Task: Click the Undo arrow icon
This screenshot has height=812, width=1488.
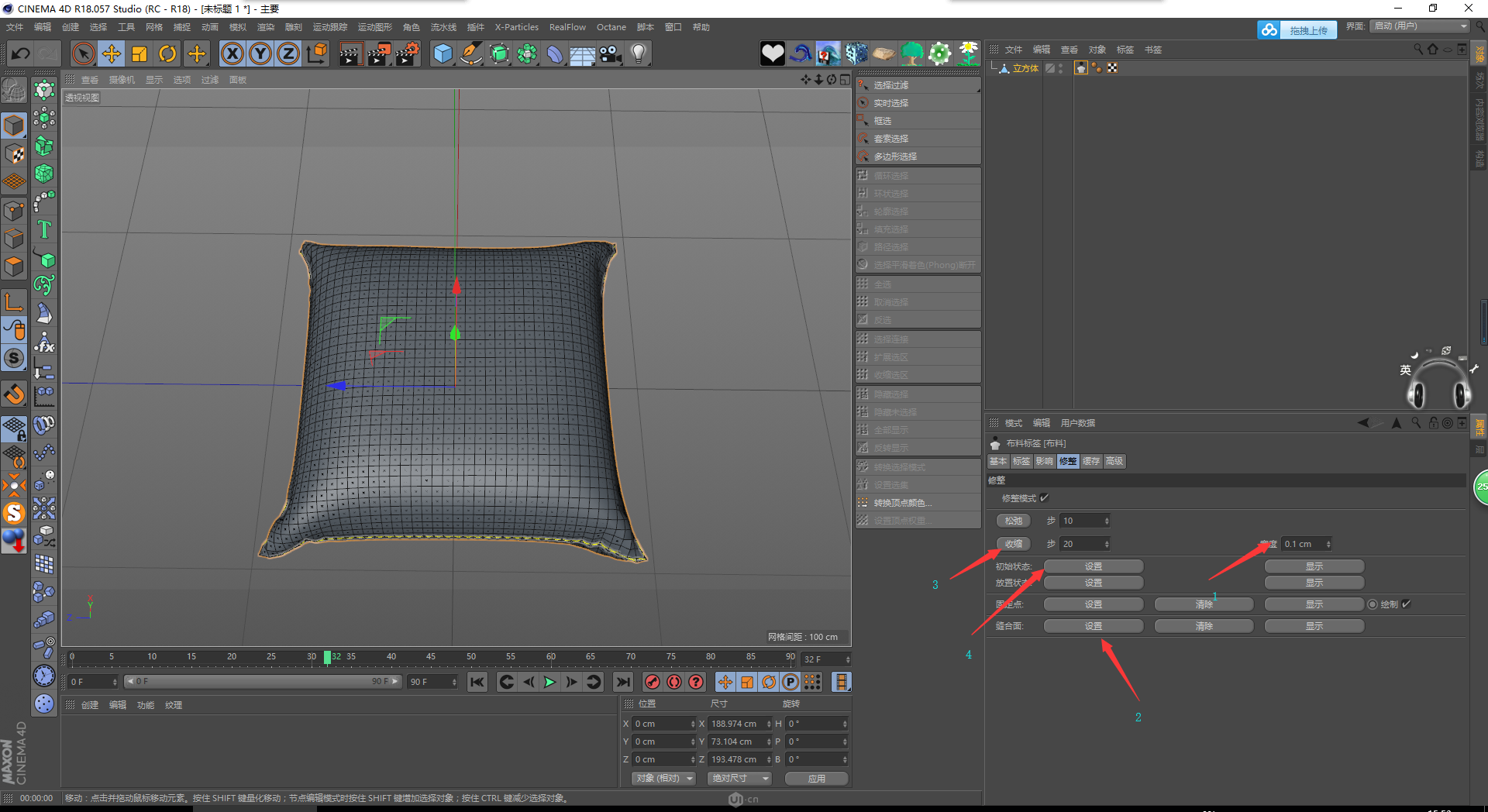Action: coord(21,53)
